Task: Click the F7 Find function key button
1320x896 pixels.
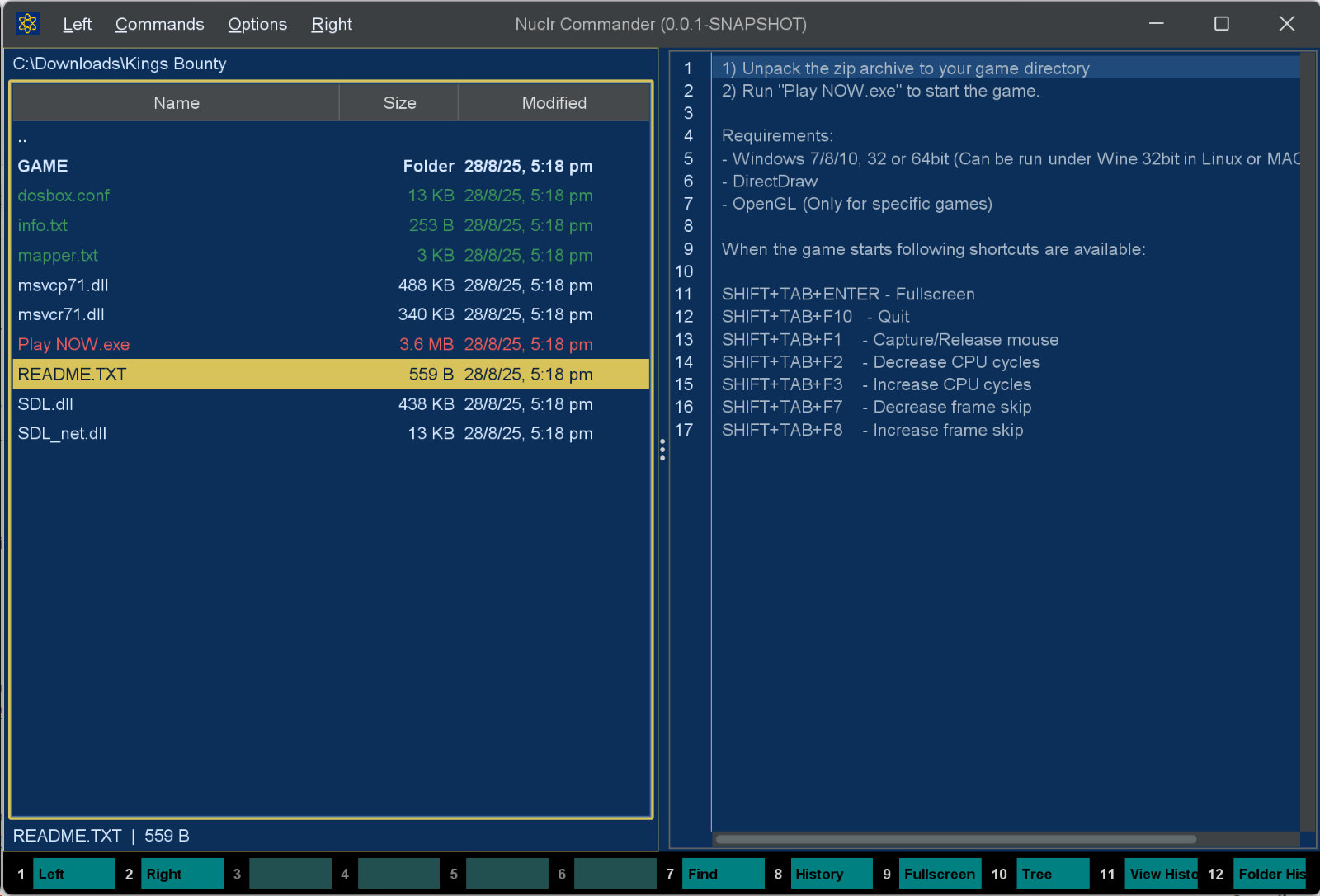Action: (x=724, y=874)
